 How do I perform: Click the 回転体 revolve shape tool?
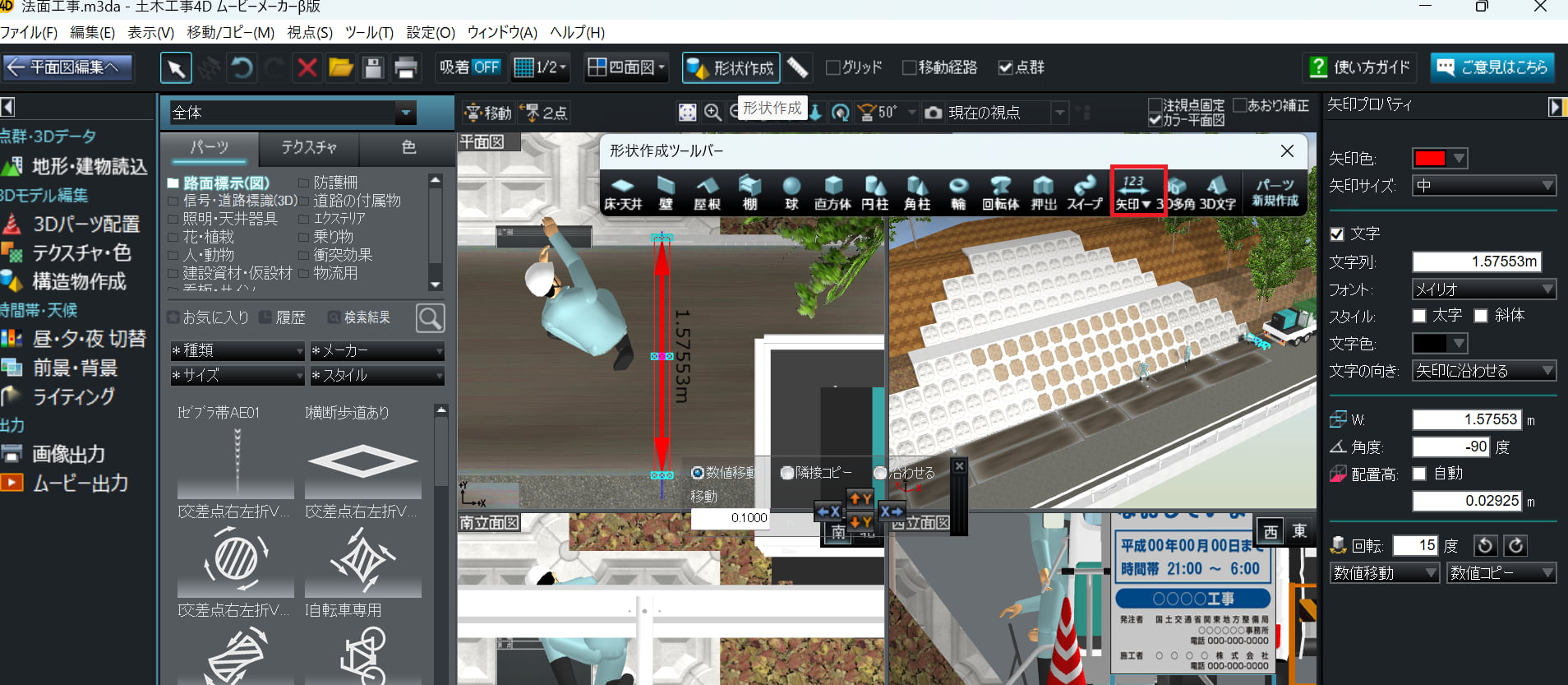click(x=999, y=192)
